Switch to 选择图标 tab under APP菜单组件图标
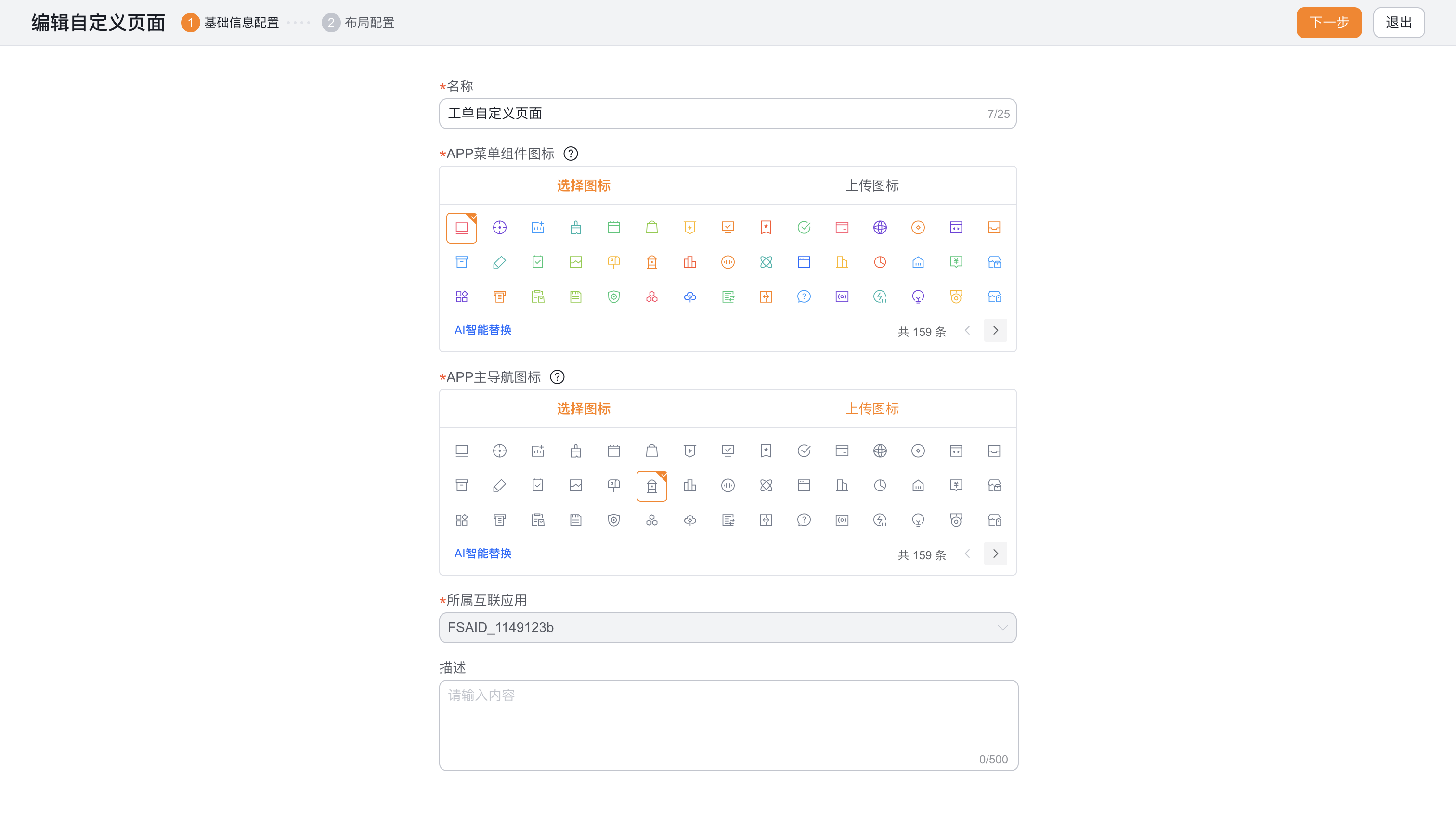This screenshot has height=825, width=1456. coord(583,185)
